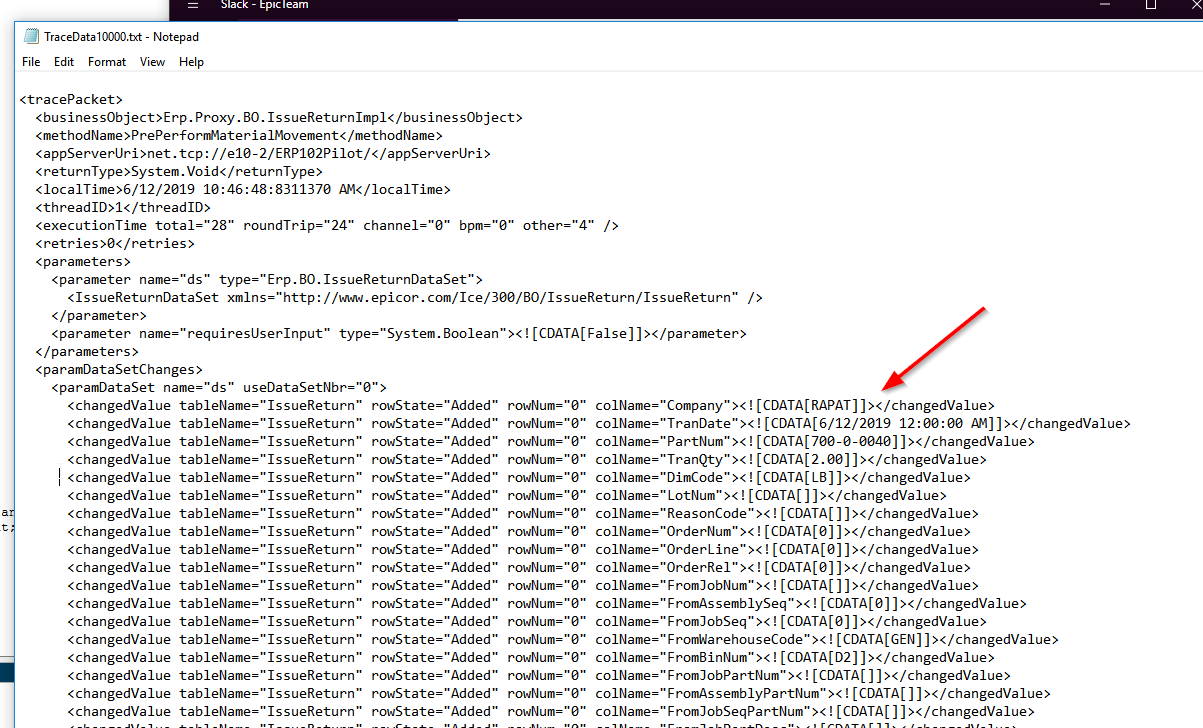This screenshot has height=728, width=1203.
Task: Click the appServerUri net.tcp://e10-2/ERP102Pilot line
Action: coord(263,154)
